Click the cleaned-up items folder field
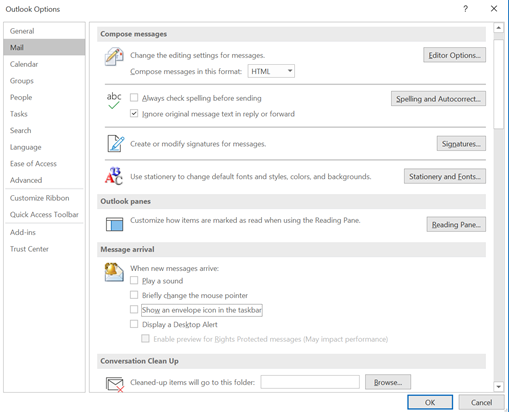The height and width of the screenshot is (412, 509). tap(310, 382)
